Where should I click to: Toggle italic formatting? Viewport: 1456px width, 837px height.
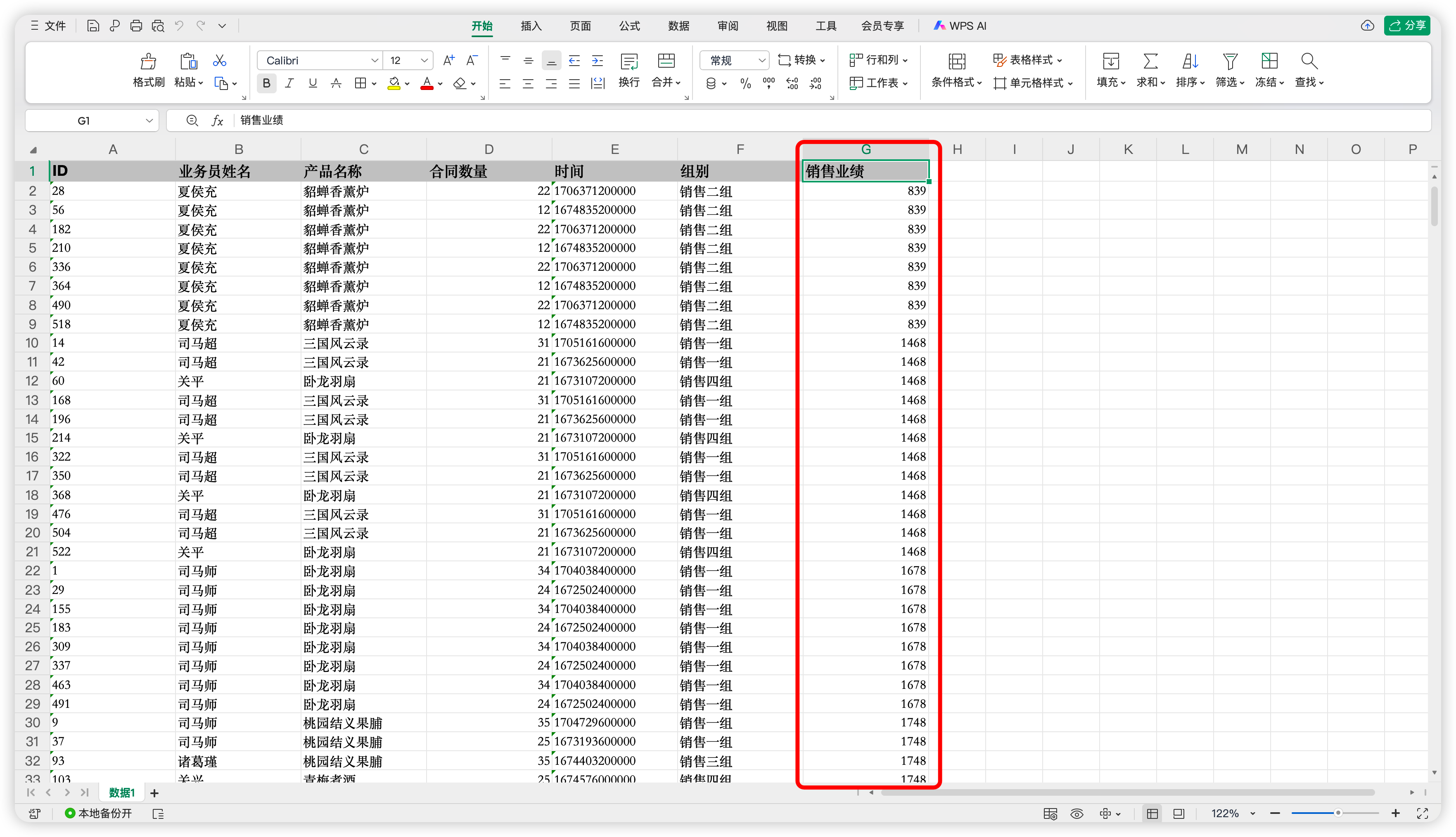[289, 84]
